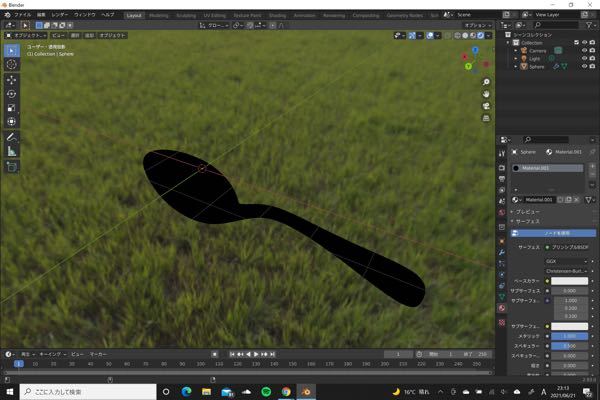Hide the Camera object in viewport
Screen dimensions: 600x400
point(584,51)
